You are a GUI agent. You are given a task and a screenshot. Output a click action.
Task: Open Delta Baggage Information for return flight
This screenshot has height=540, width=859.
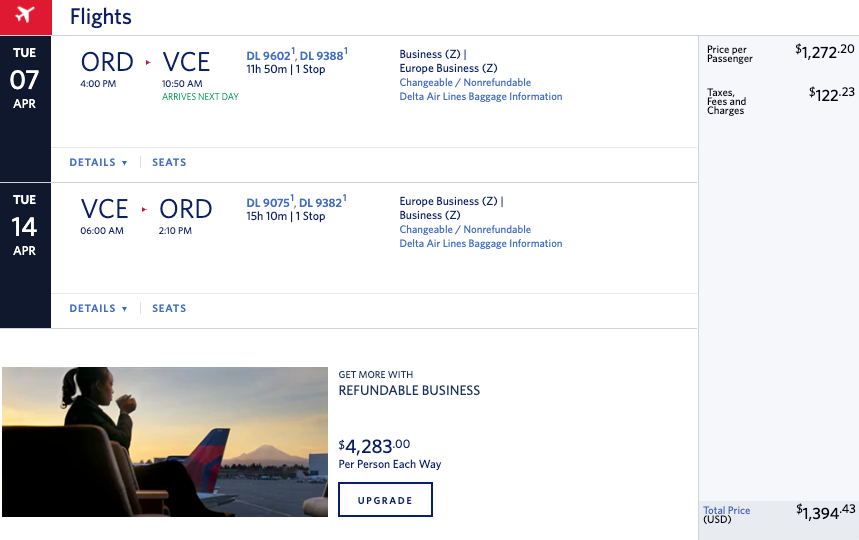point(481,244)
